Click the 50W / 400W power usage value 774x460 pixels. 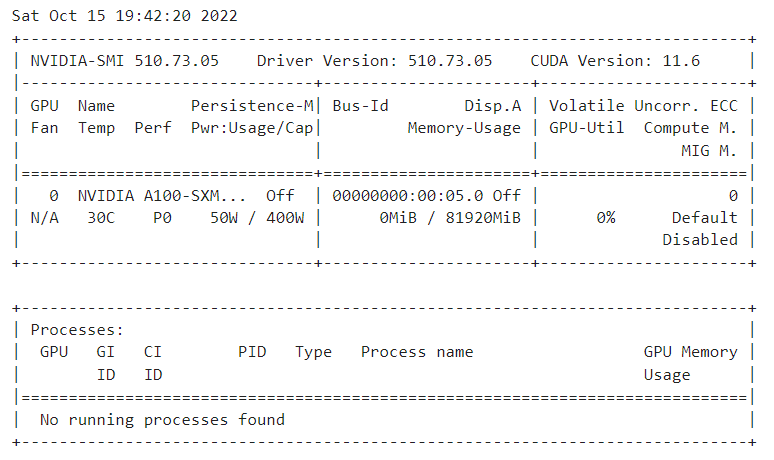[x=257, y=217]
